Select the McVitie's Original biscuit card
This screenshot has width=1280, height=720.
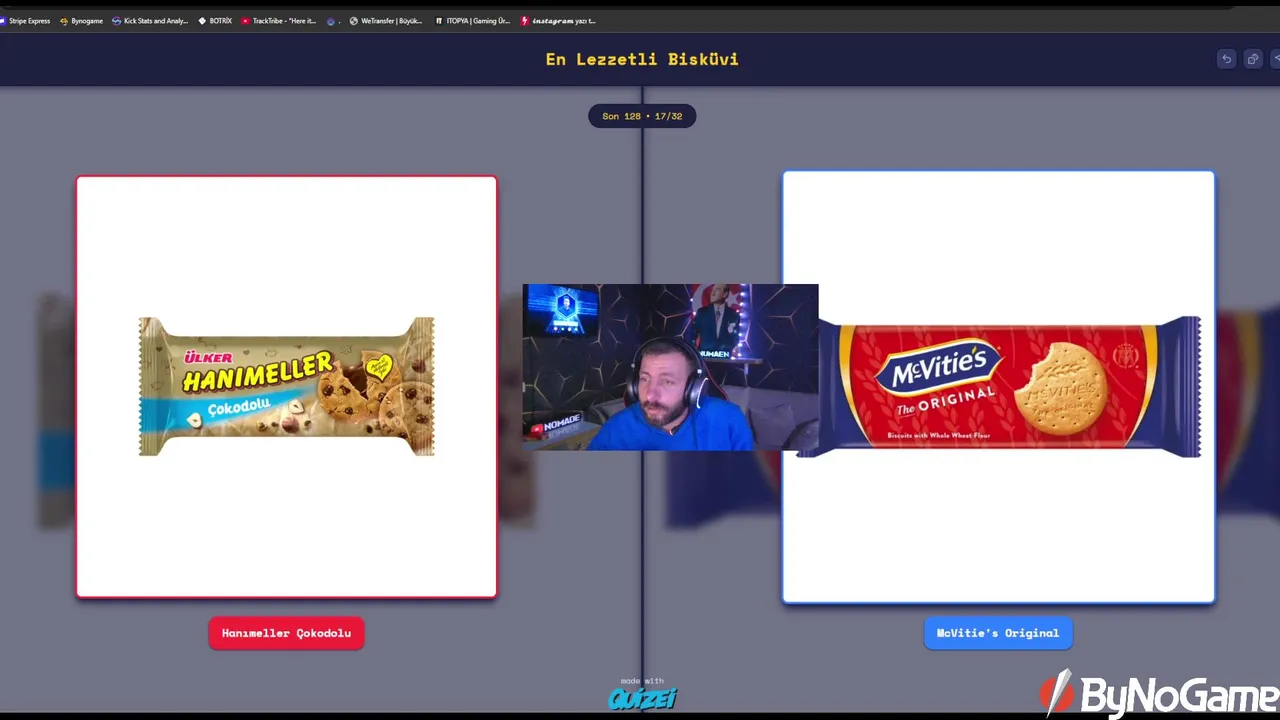[998, 387]
